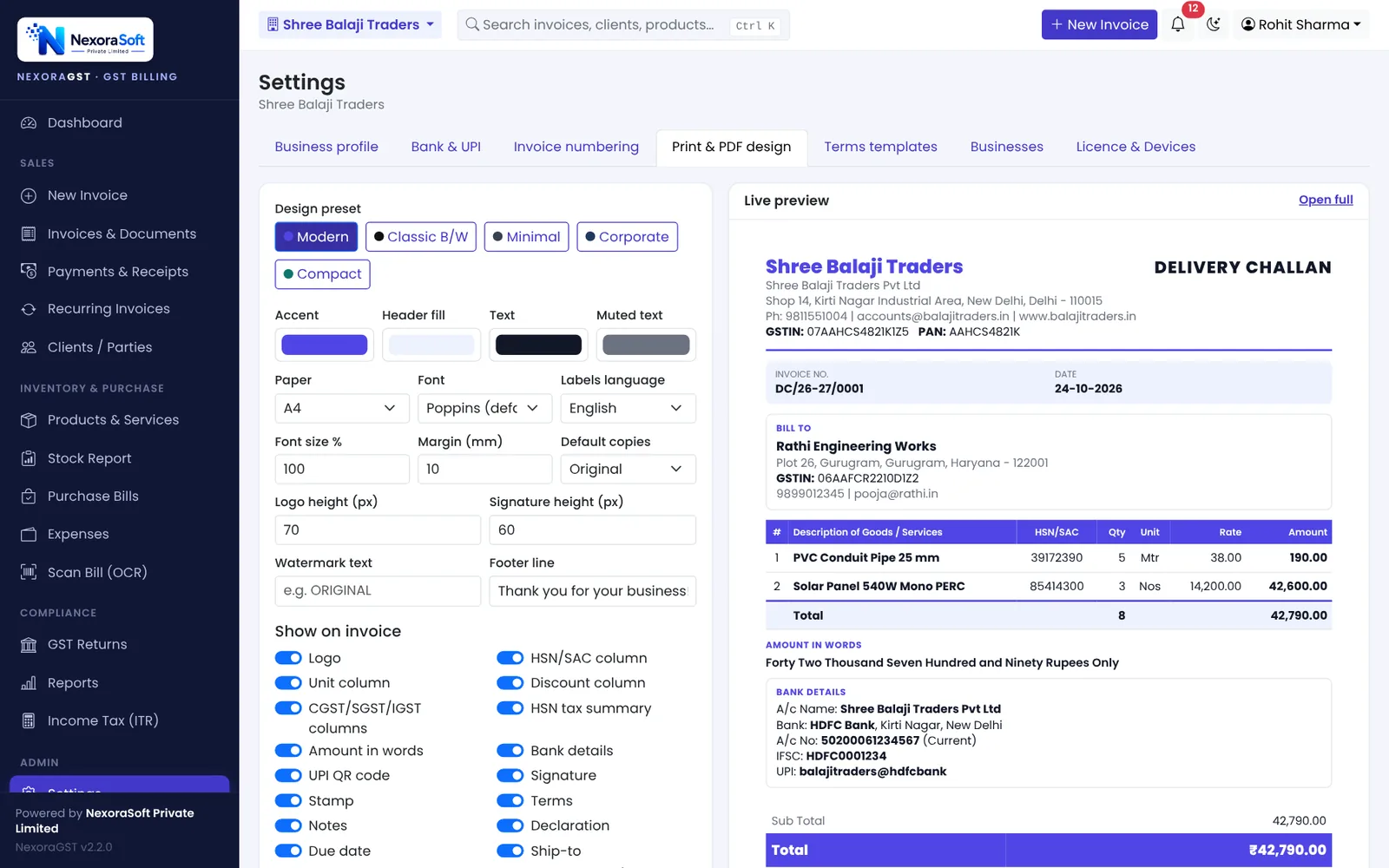The image size is (1389, 868).
Task: Open Default copies Original dropdown
Action: pos(628,469)
